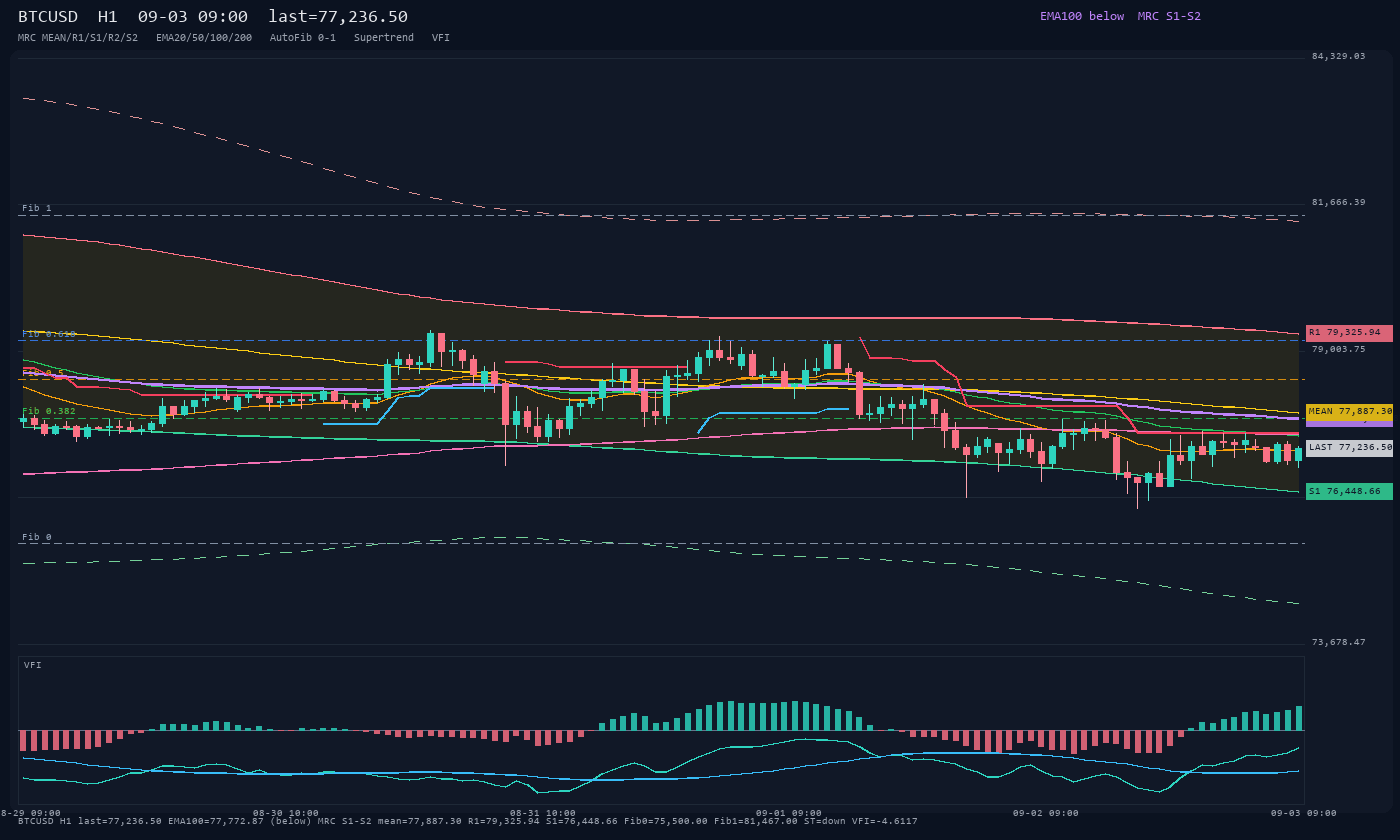Viewport: 1400px width, 840px height.
Task: Click the "Fib 0" level label
Action: 37,537
